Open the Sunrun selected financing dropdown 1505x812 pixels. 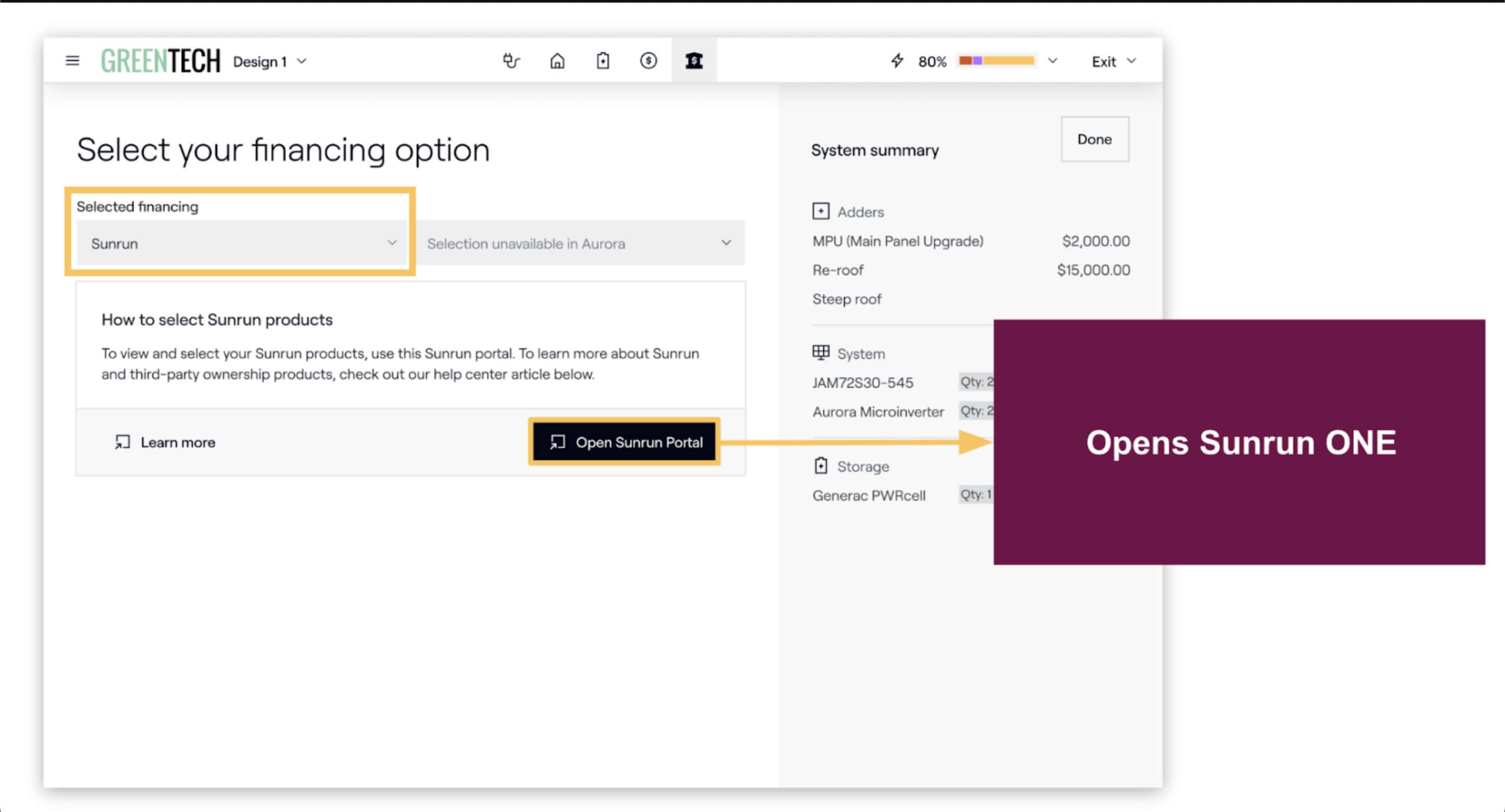click(242, 243)
